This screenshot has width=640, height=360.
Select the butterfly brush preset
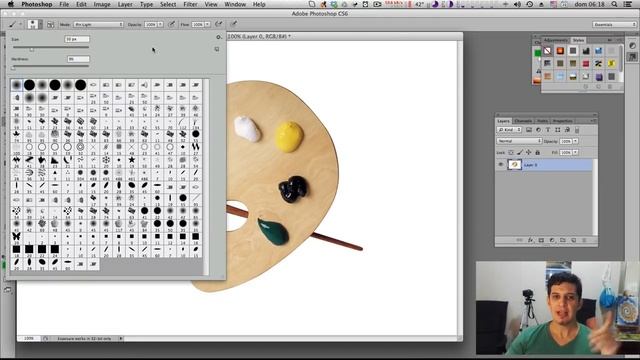point(16,236)
